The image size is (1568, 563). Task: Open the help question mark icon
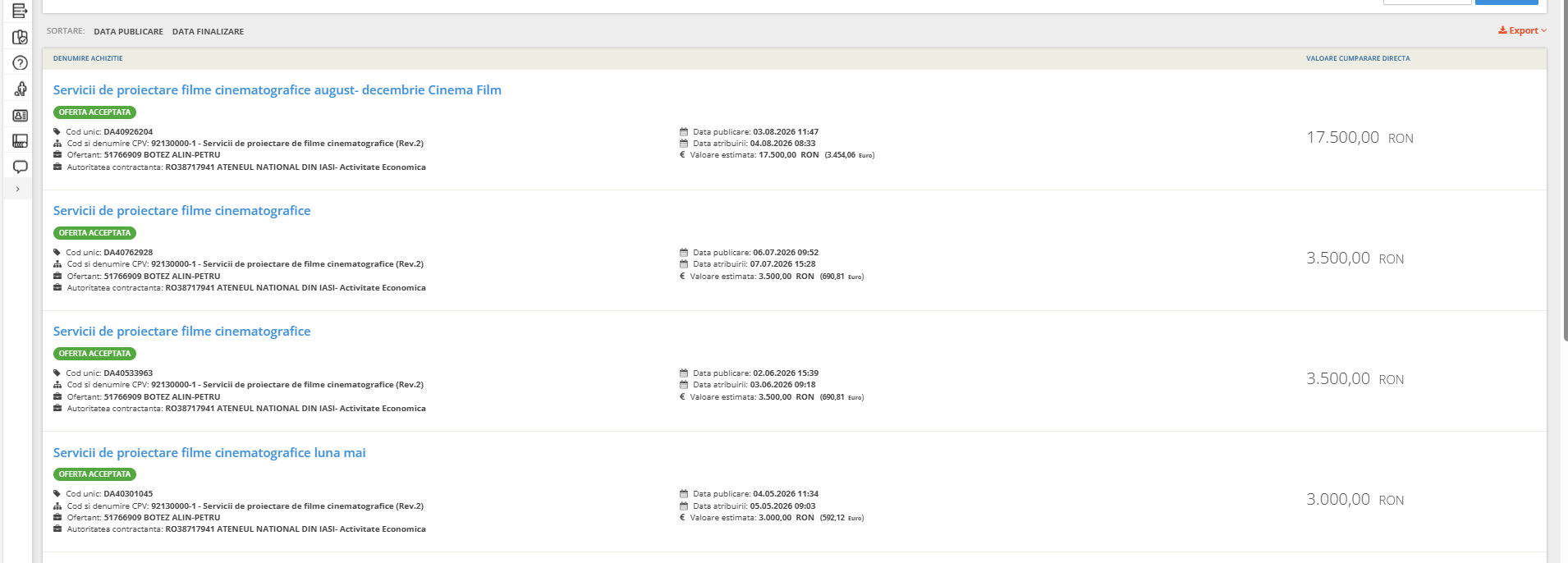pyautogui.click(x=20, y=63)
